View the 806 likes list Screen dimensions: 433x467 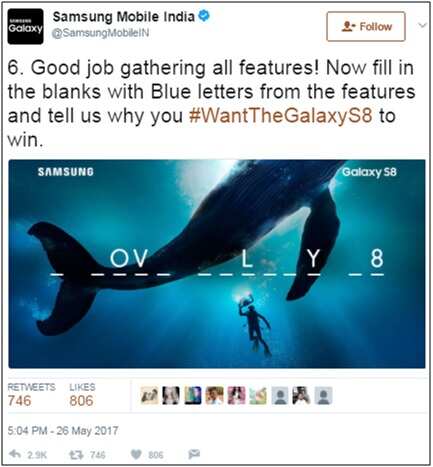pos(82,395)
